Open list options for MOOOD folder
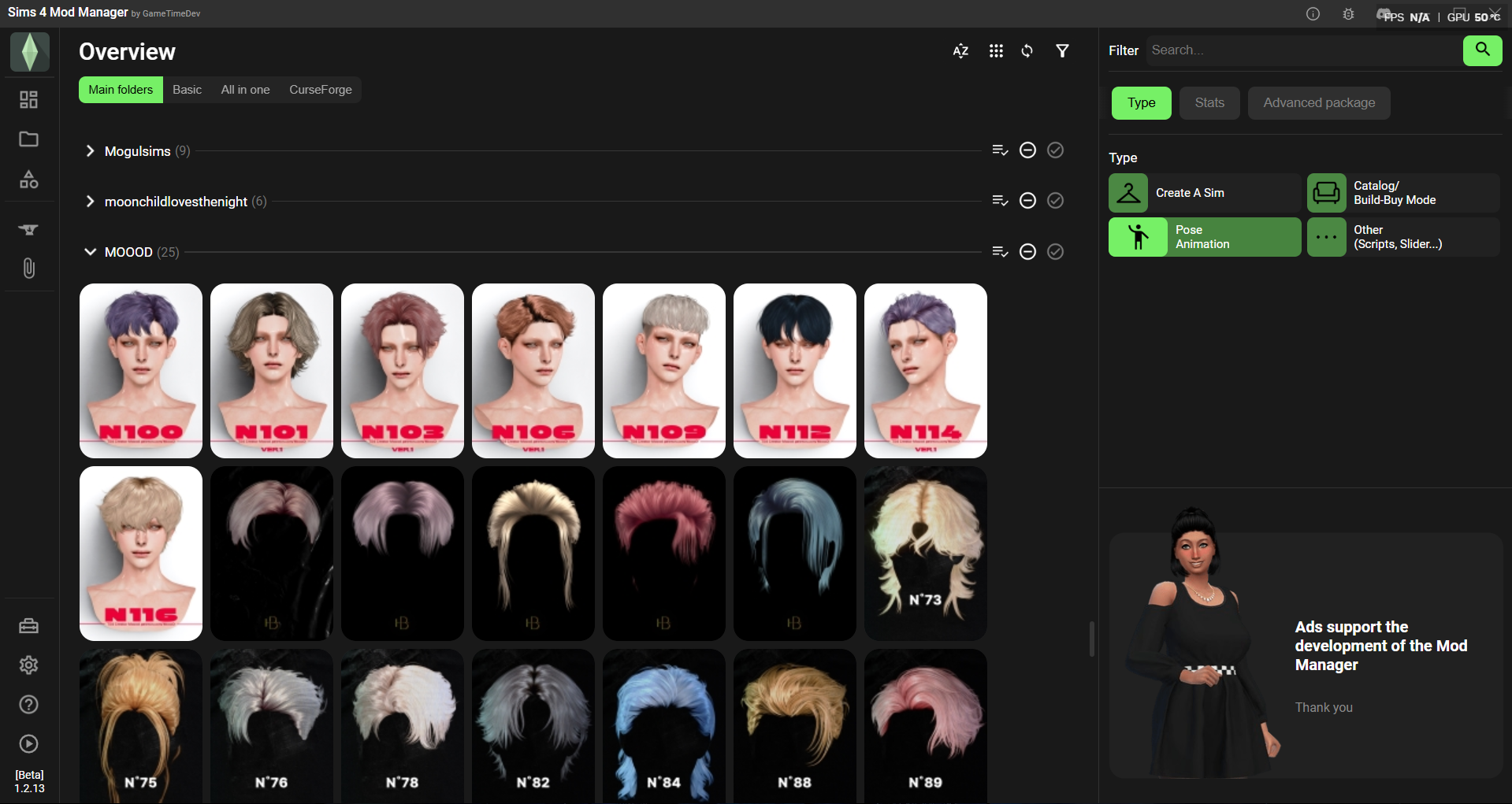 click(x=1001, y=251)
